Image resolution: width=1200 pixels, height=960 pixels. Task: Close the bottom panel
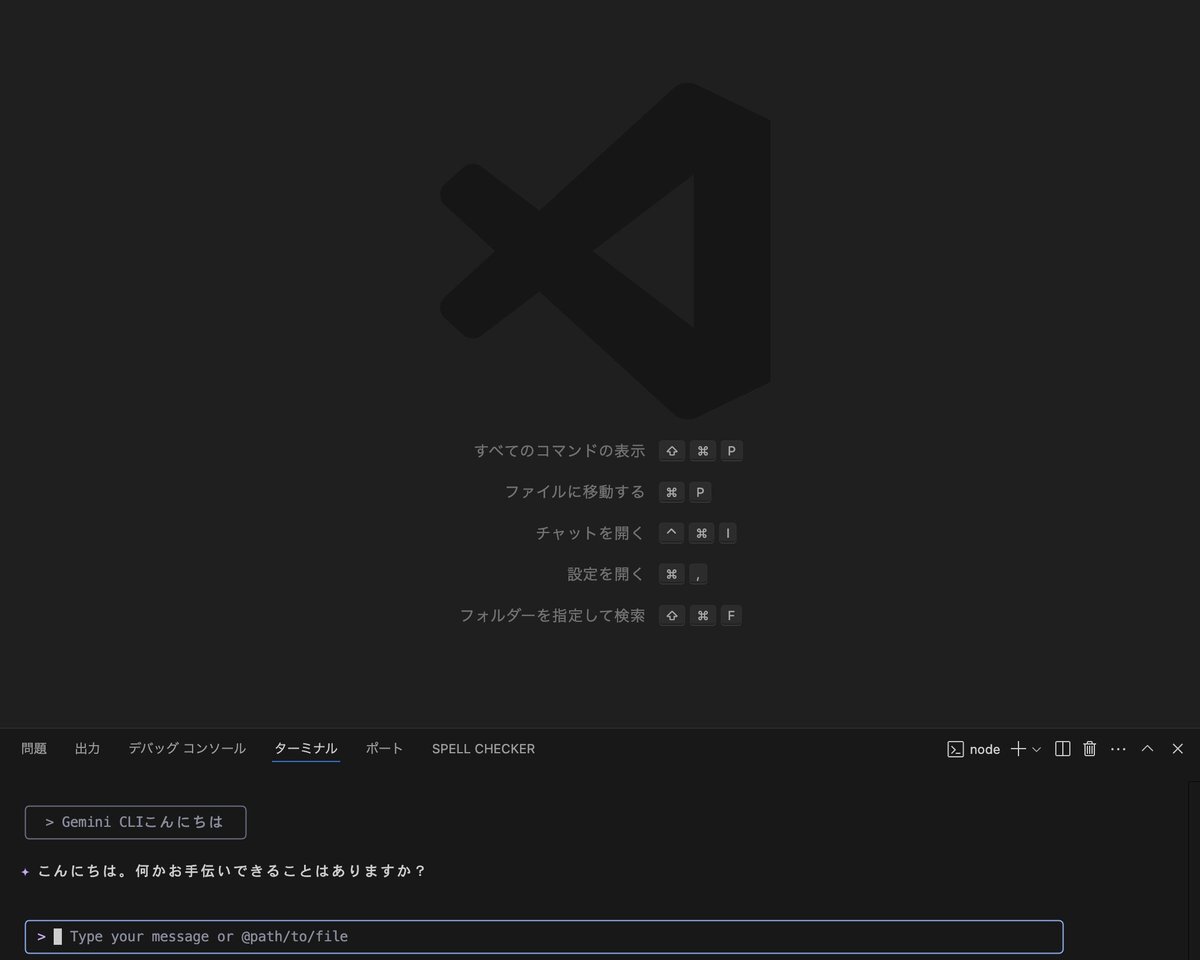pyautogui.click(x=1177, y=749)
